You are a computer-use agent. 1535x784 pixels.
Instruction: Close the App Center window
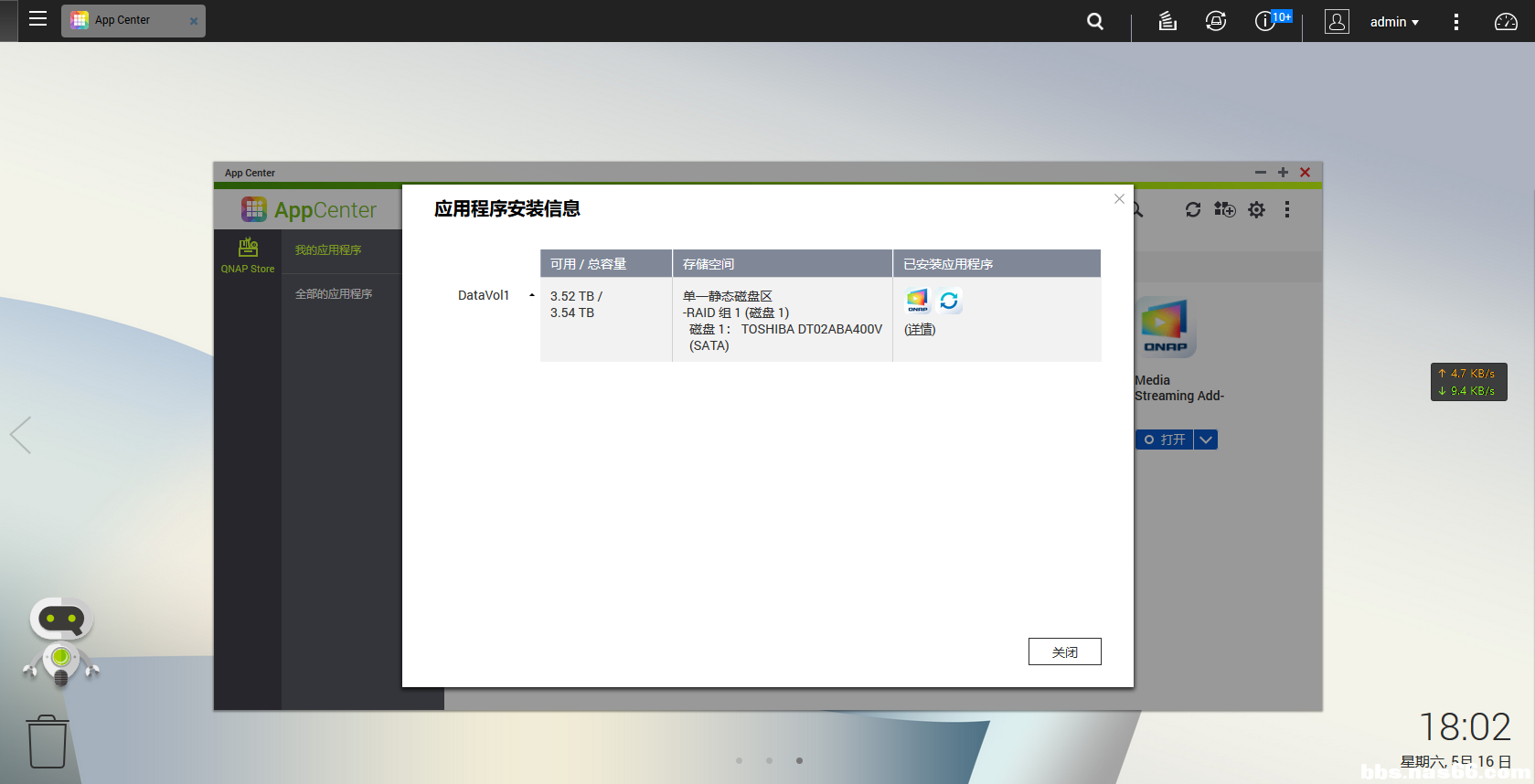pos(1306,172)
